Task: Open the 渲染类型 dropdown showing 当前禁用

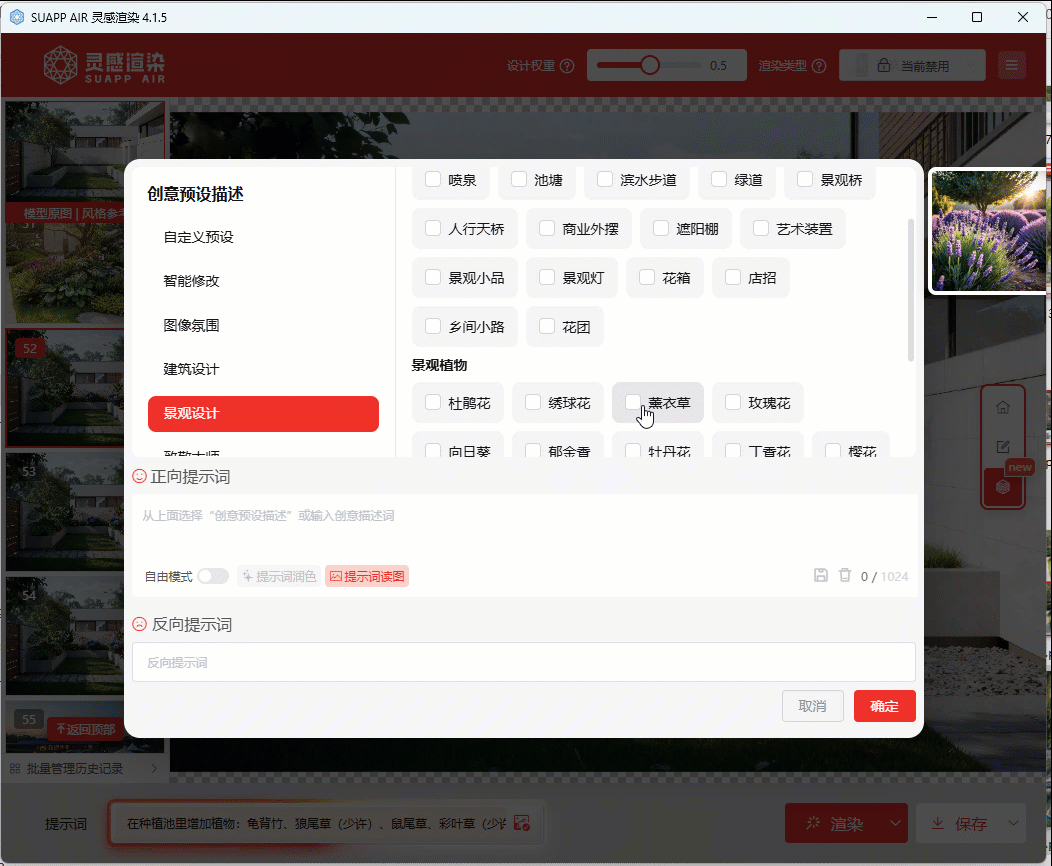Action: 912,66
